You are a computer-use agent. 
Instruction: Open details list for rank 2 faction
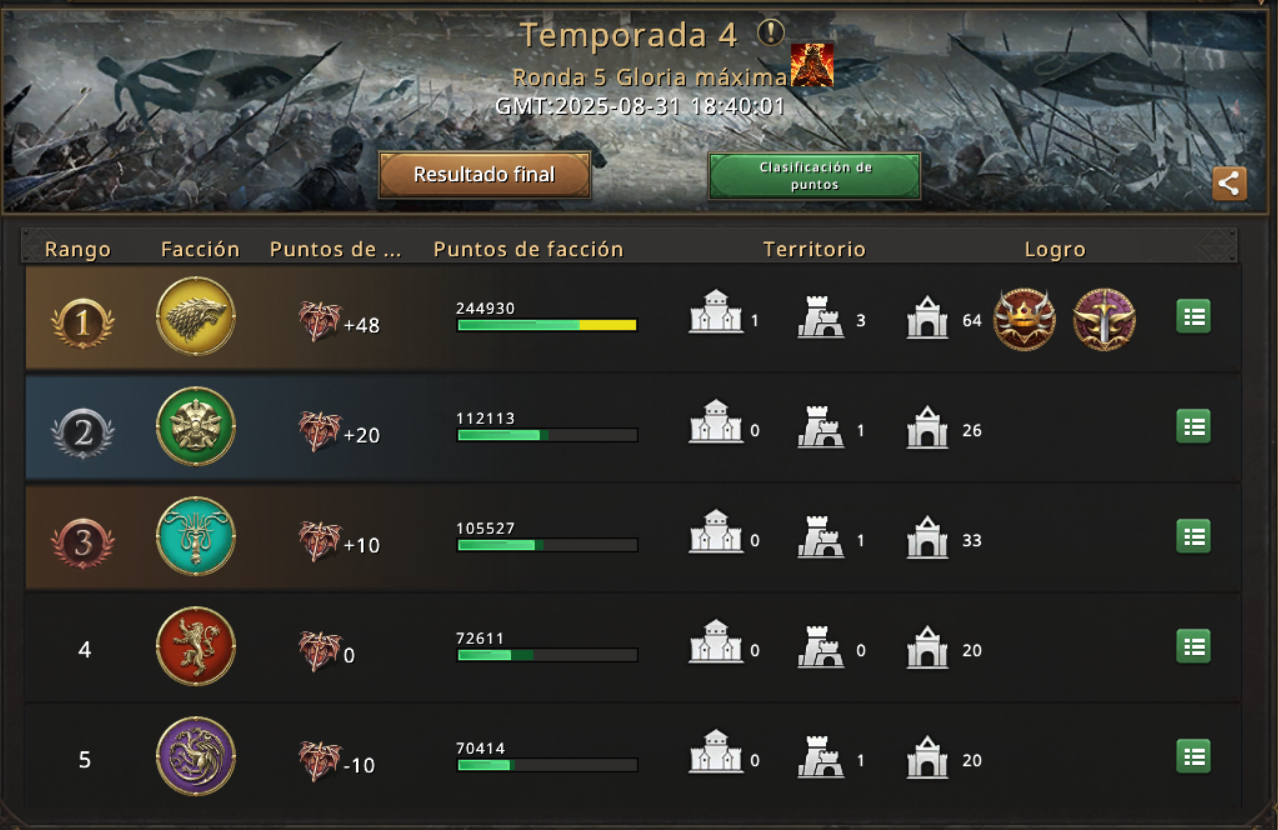[x=1193, y=427]
